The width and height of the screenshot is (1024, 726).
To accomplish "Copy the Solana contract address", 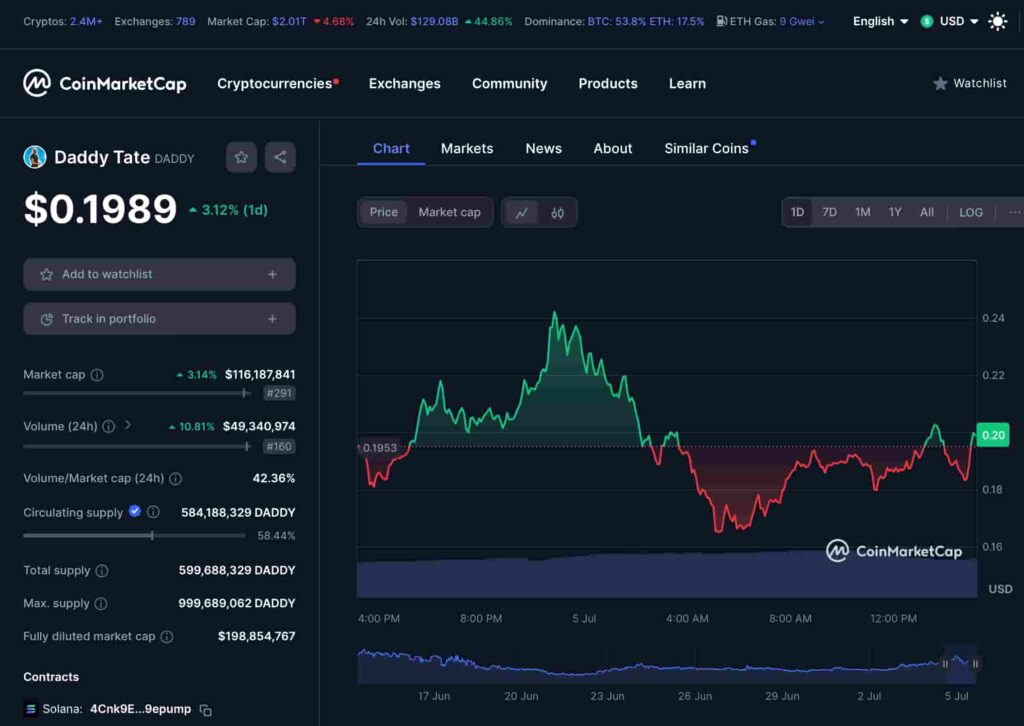I will [x=206, y=710].
